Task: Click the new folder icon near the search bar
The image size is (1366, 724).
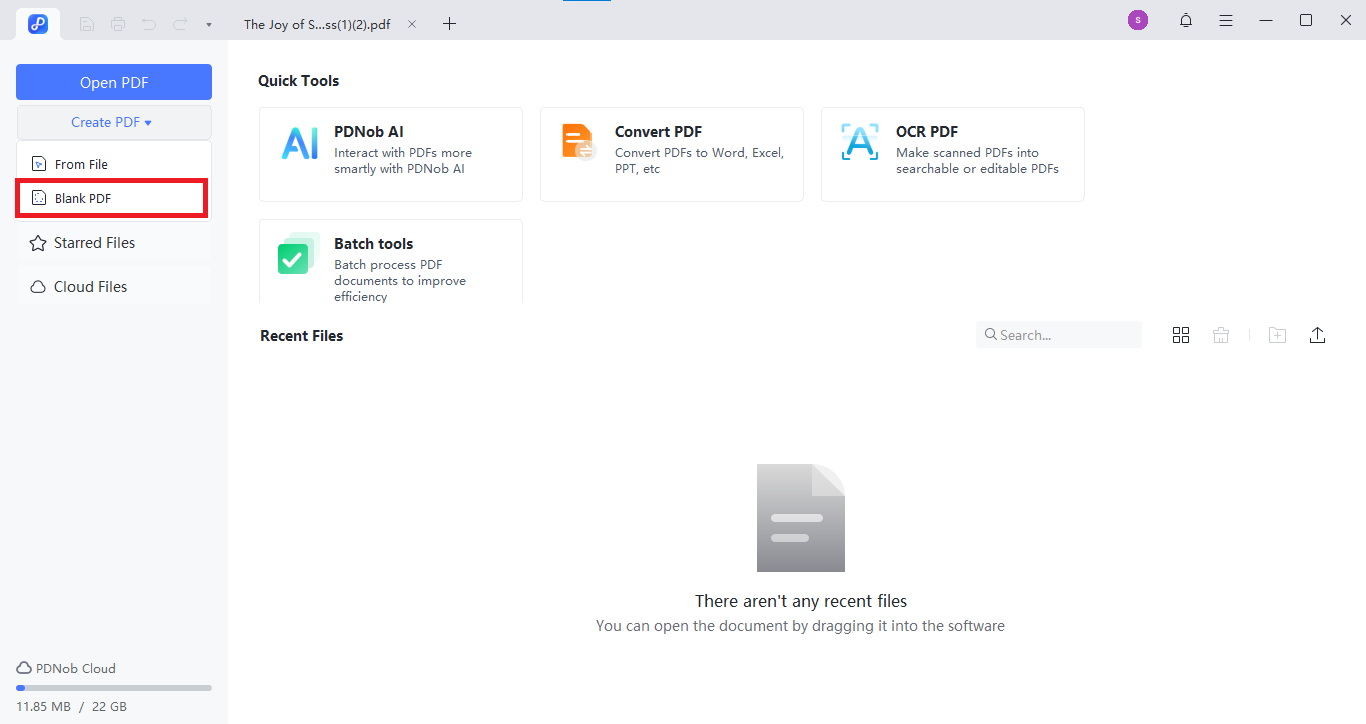Action: (x=1277, y=334)
